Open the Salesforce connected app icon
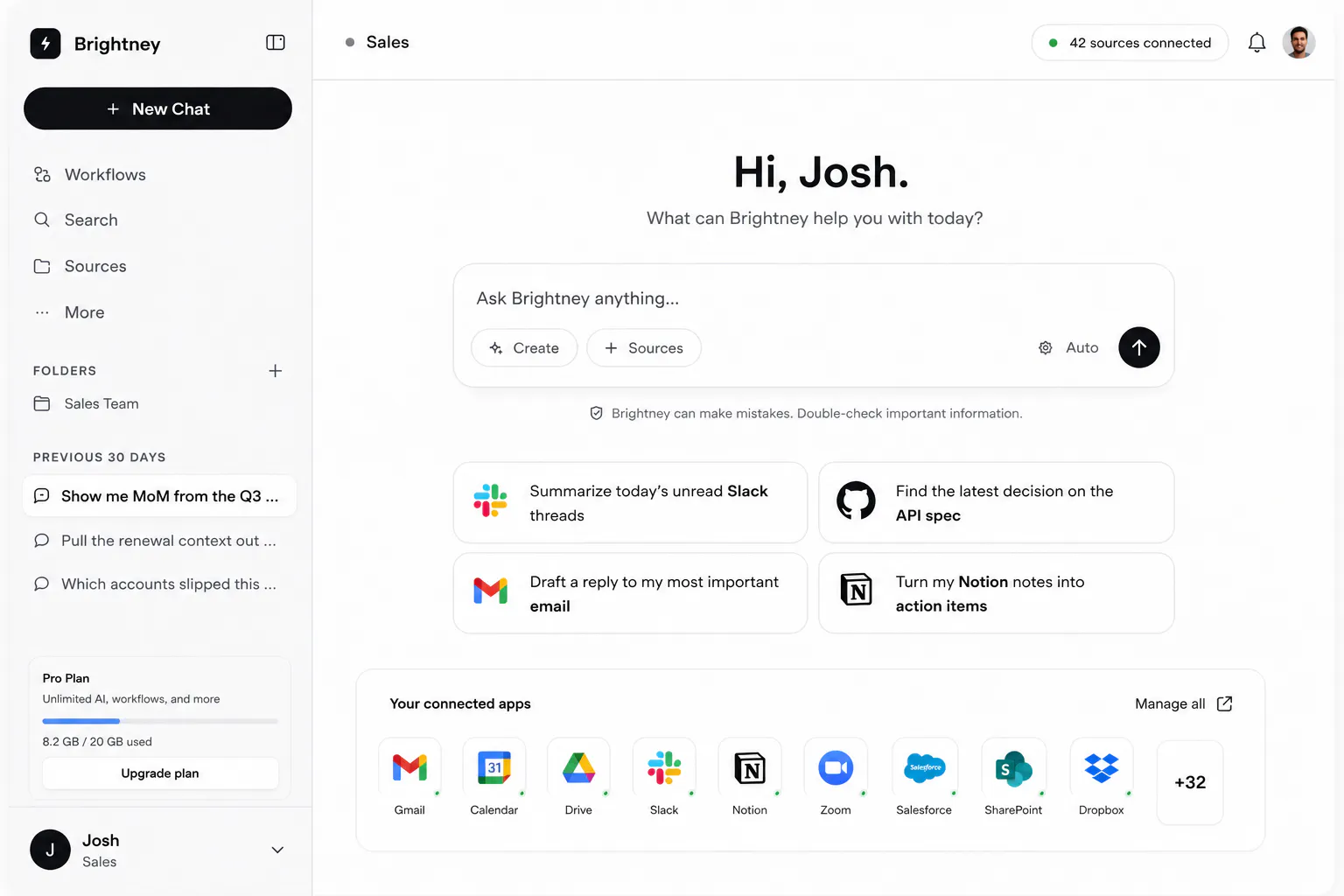 [925, 768]
